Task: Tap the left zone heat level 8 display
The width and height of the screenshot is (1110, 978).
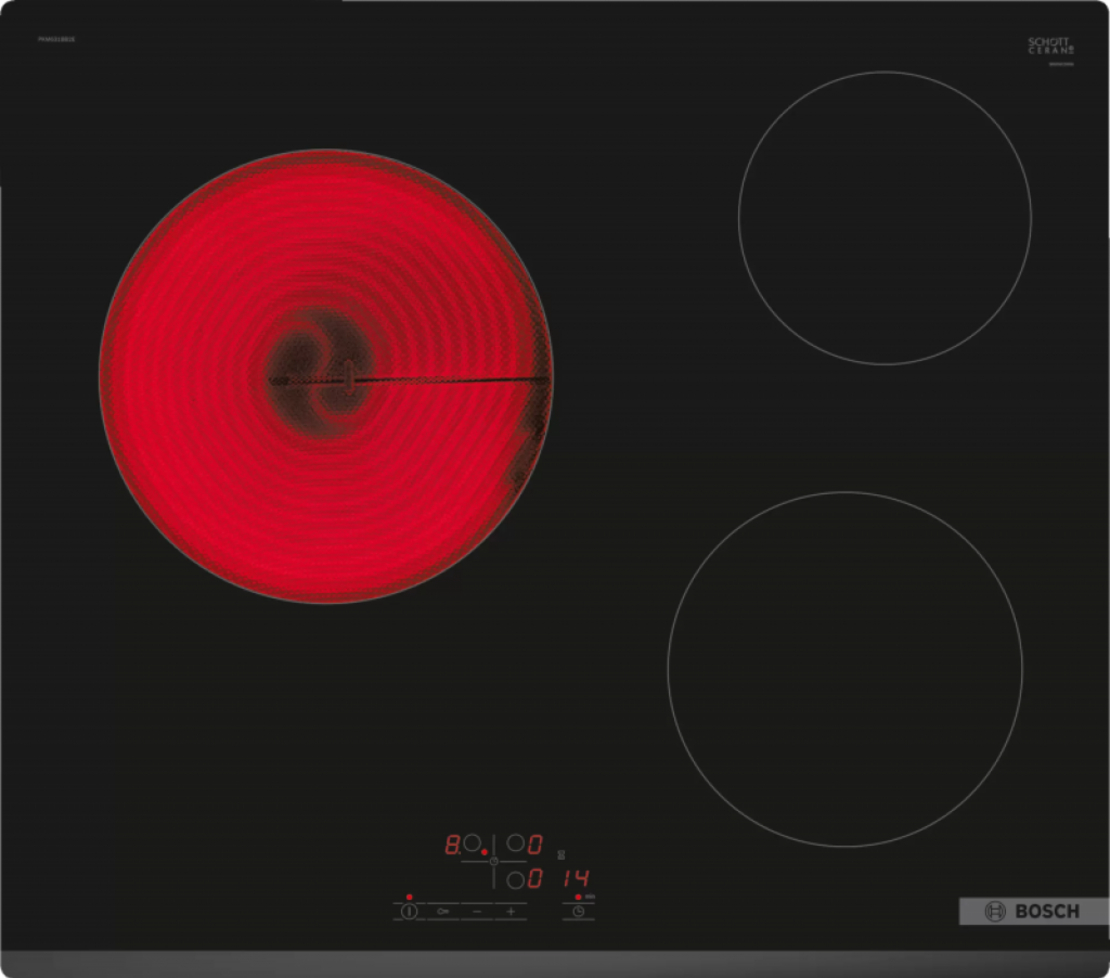Action: [452, 845]
